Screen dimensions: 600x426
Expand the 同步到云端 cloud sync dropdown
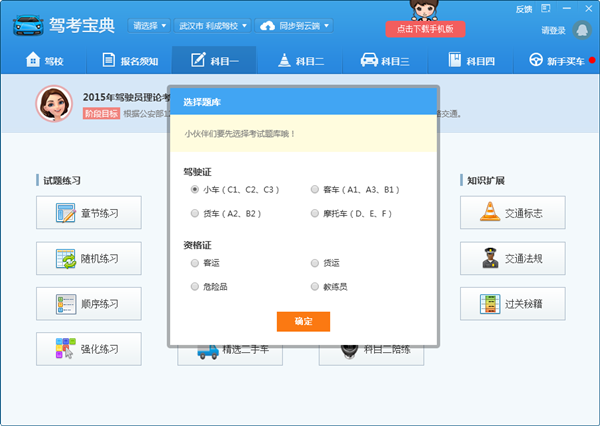coord(295,25)
